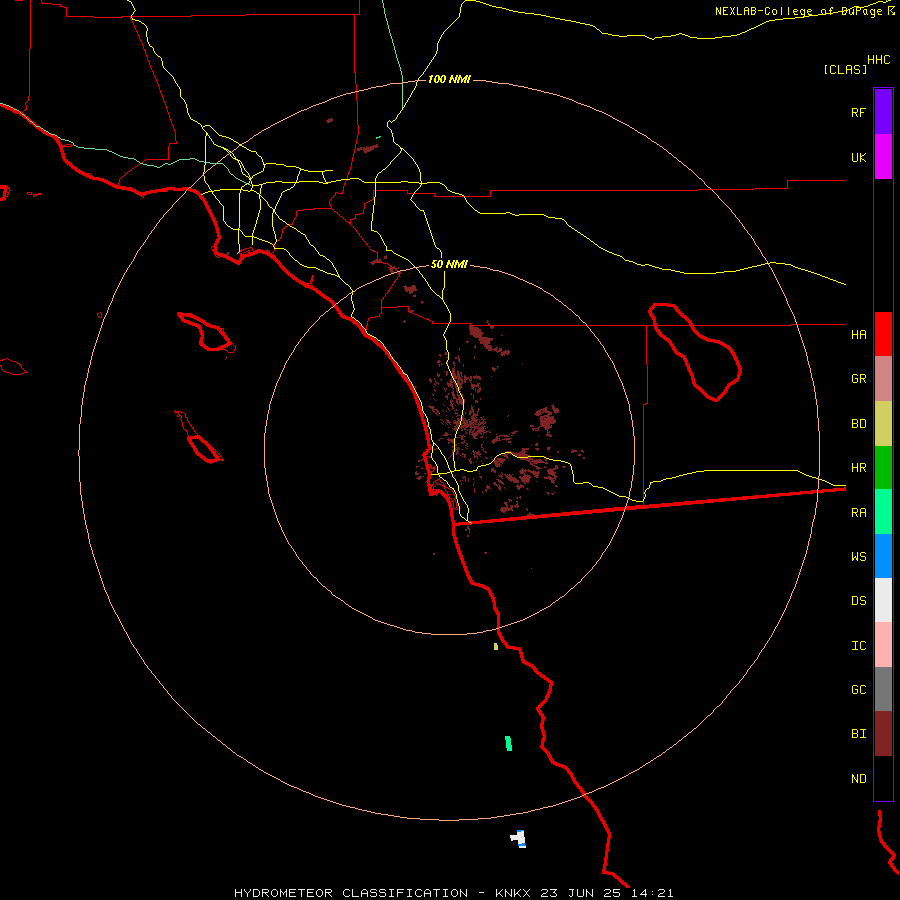
Task: Click the NEXLAB-College of DuPage credit text
Action: [x=800, y=11]
